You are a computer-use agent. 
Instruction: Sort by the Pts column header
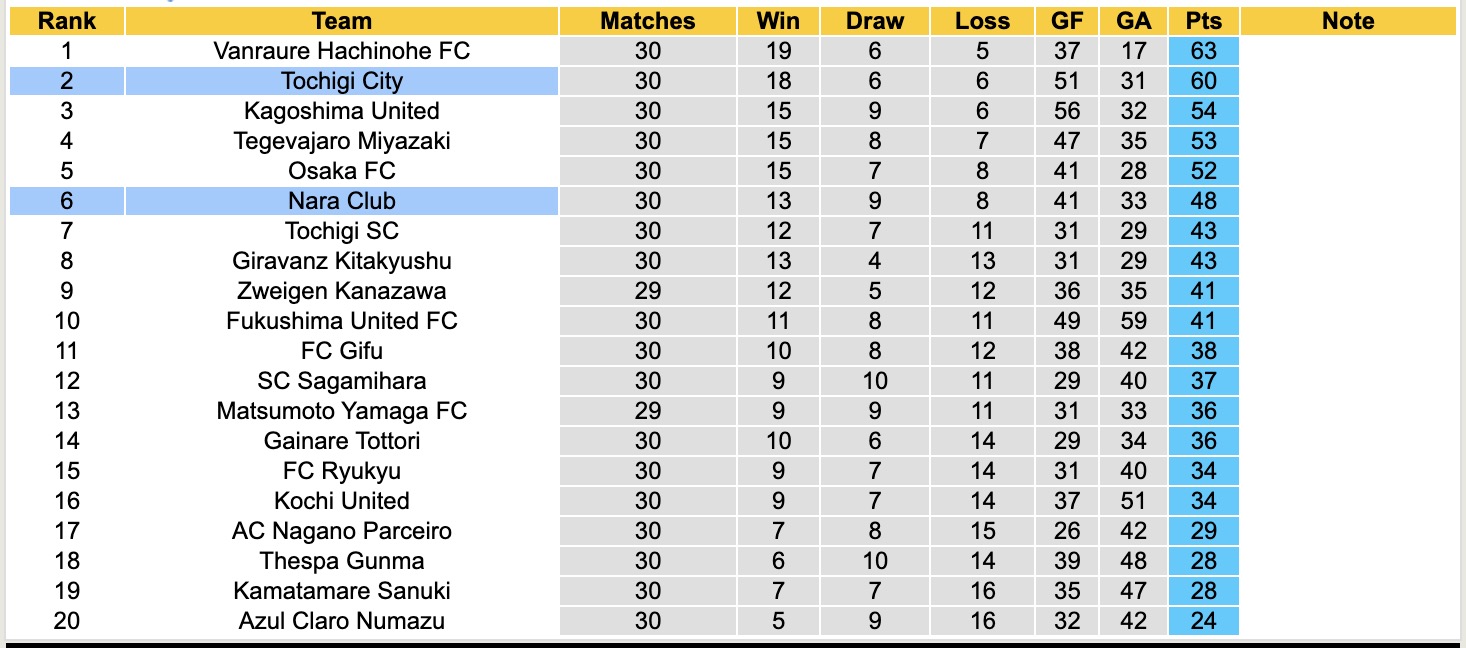pyautogui.click(x=1203, y=21)
